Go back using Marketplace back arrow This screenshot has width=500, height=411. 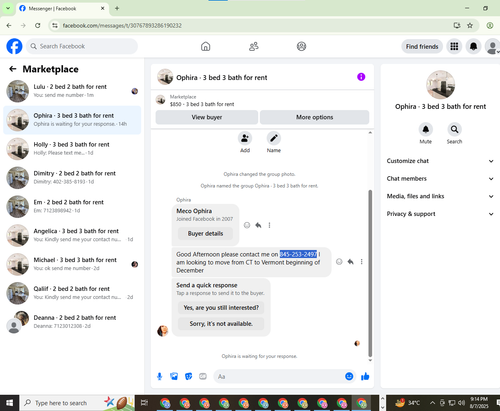(13, 69)
